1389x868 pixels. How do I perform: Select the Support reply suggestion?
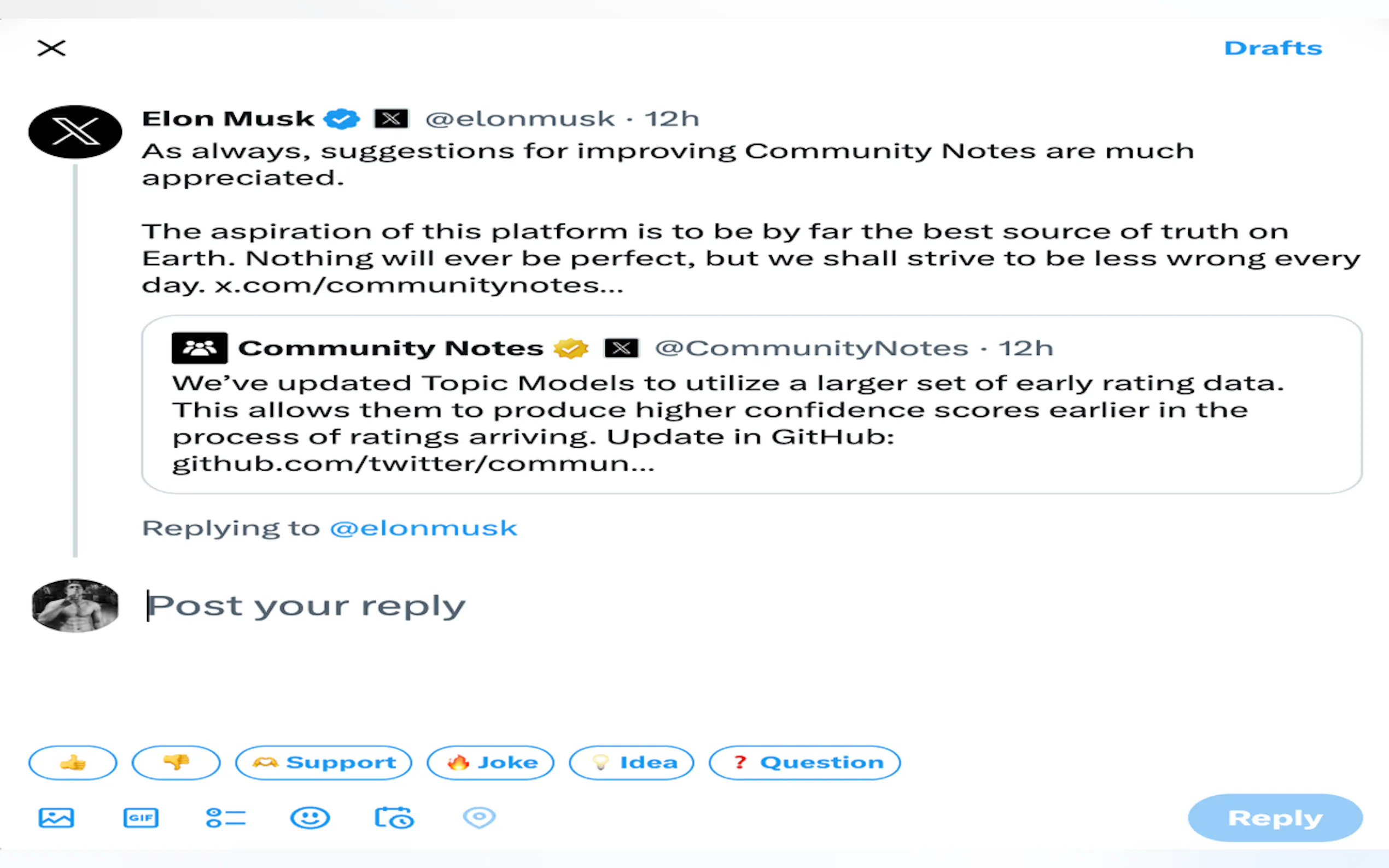point(324,763)
